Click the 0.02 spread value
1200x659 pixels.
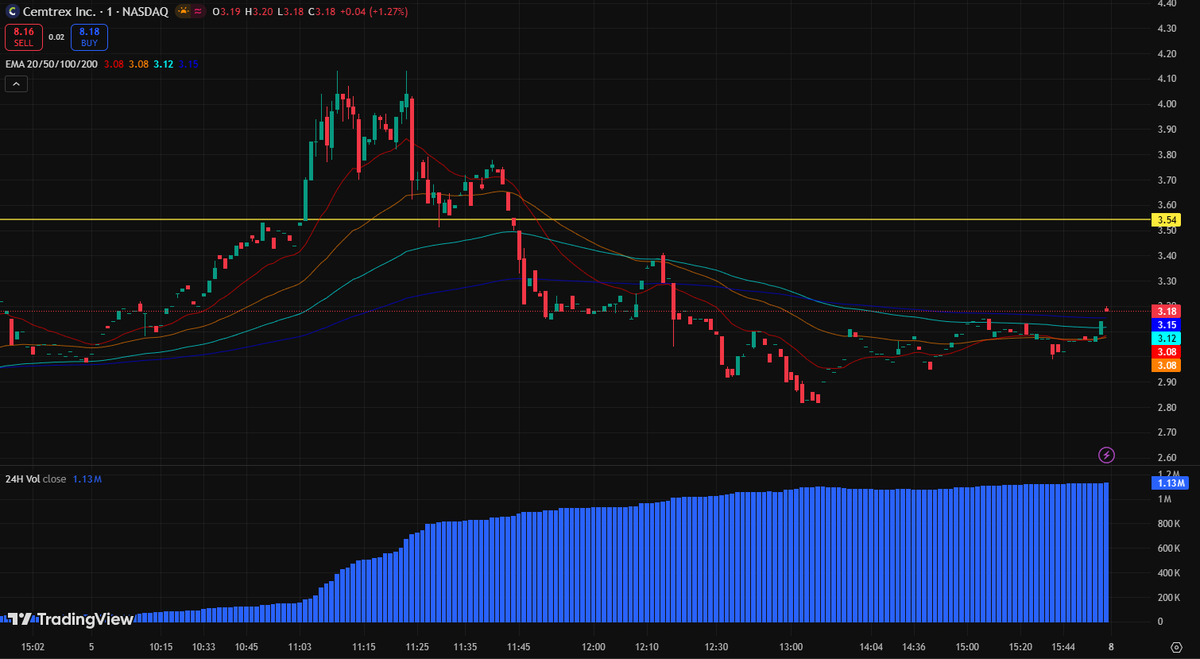[x=56, y=37]
